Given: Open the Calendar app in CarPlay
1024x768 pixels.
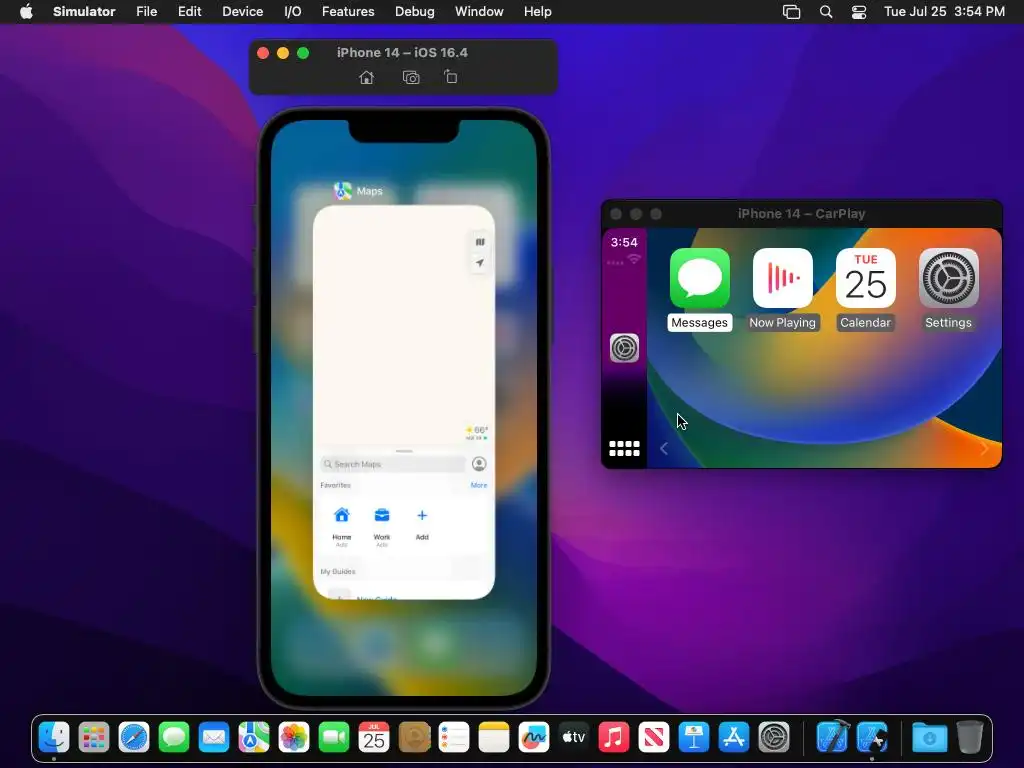Looking at the screenshot, I should 865,289.
